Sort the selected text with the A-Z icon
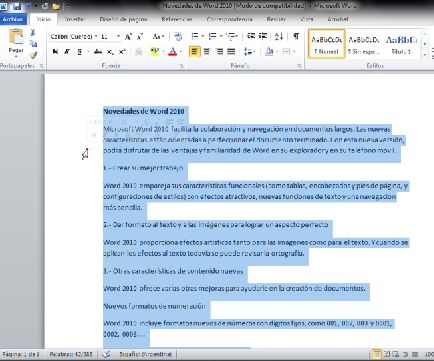Image resolution: width=434 pixels, height=361 pixels. coord(279,36)
